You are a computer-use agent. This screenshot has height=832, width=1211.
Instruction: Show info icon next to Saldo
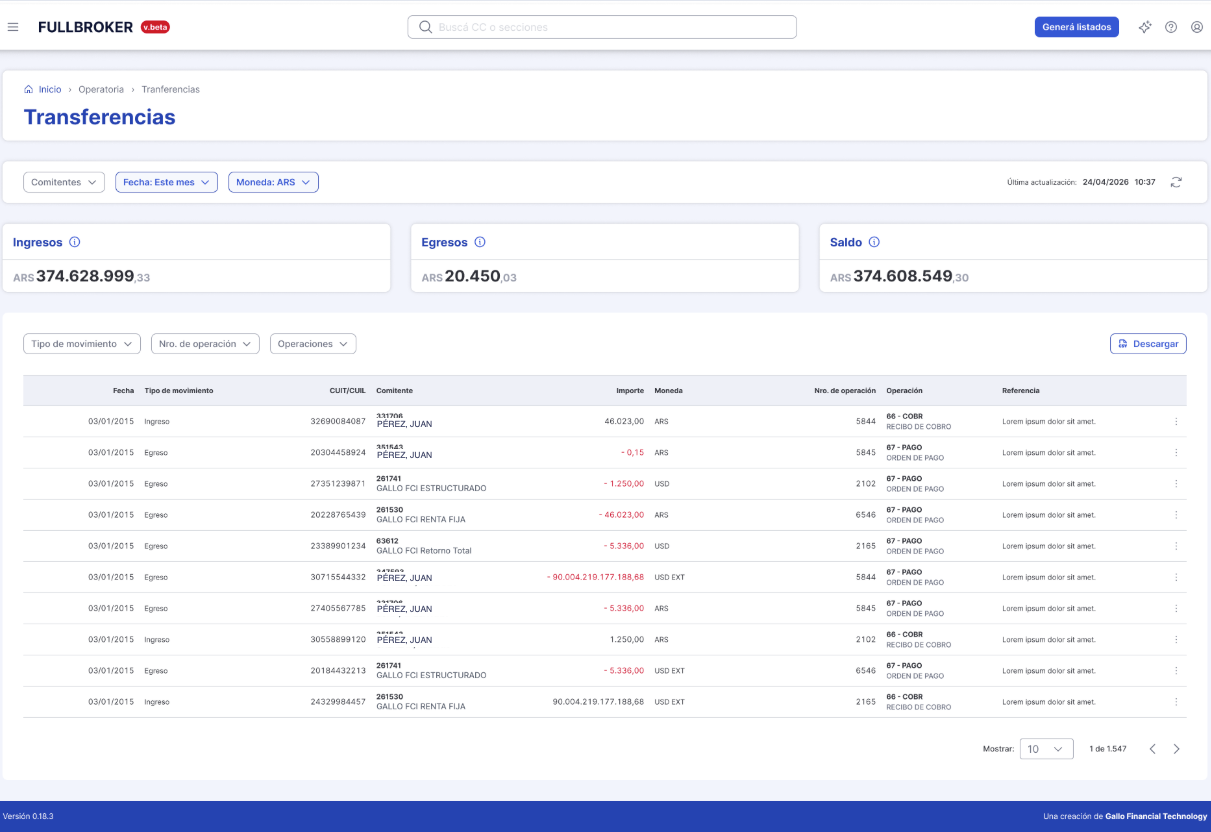tap(874, 242)
